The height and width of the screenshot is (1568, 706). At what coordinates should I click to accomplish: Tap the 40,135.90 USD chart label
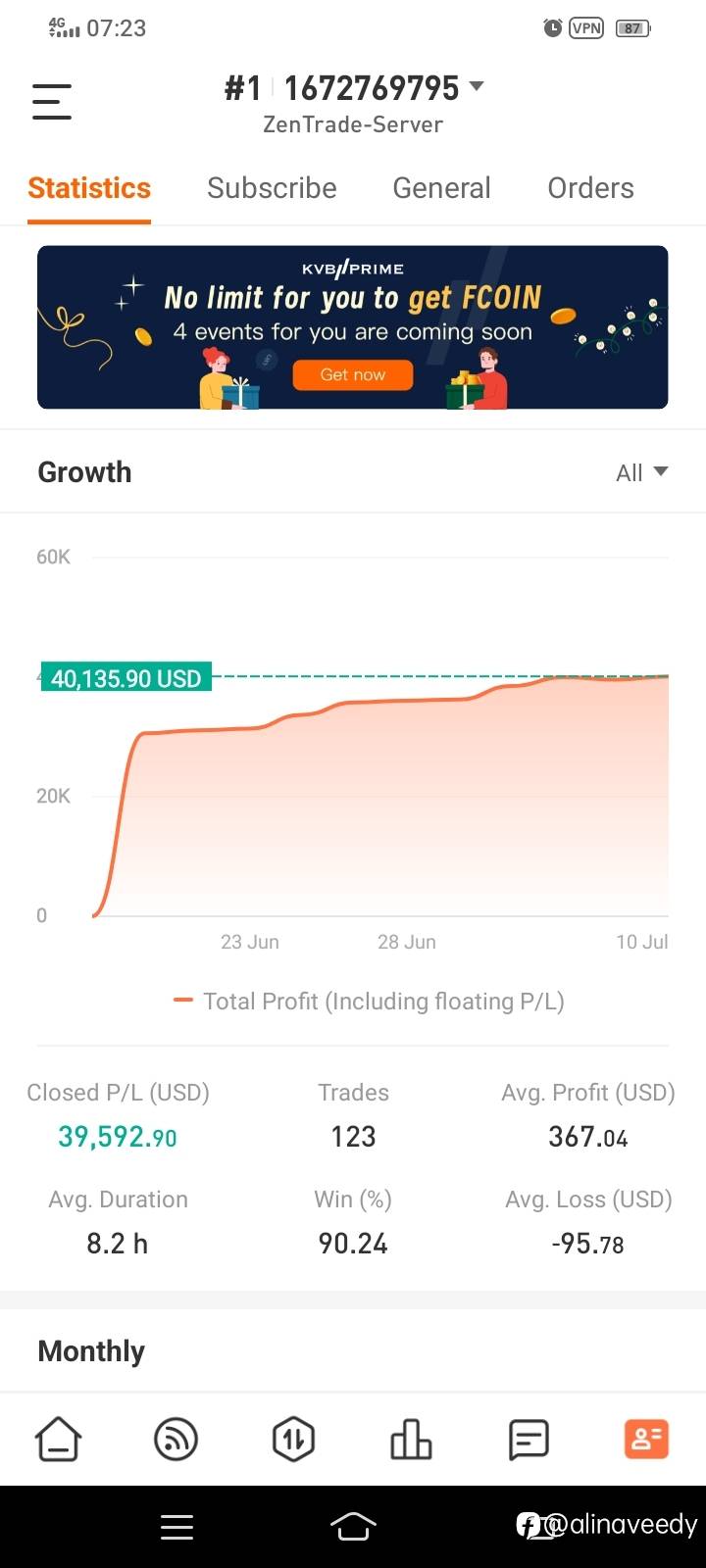pos(126,678)
